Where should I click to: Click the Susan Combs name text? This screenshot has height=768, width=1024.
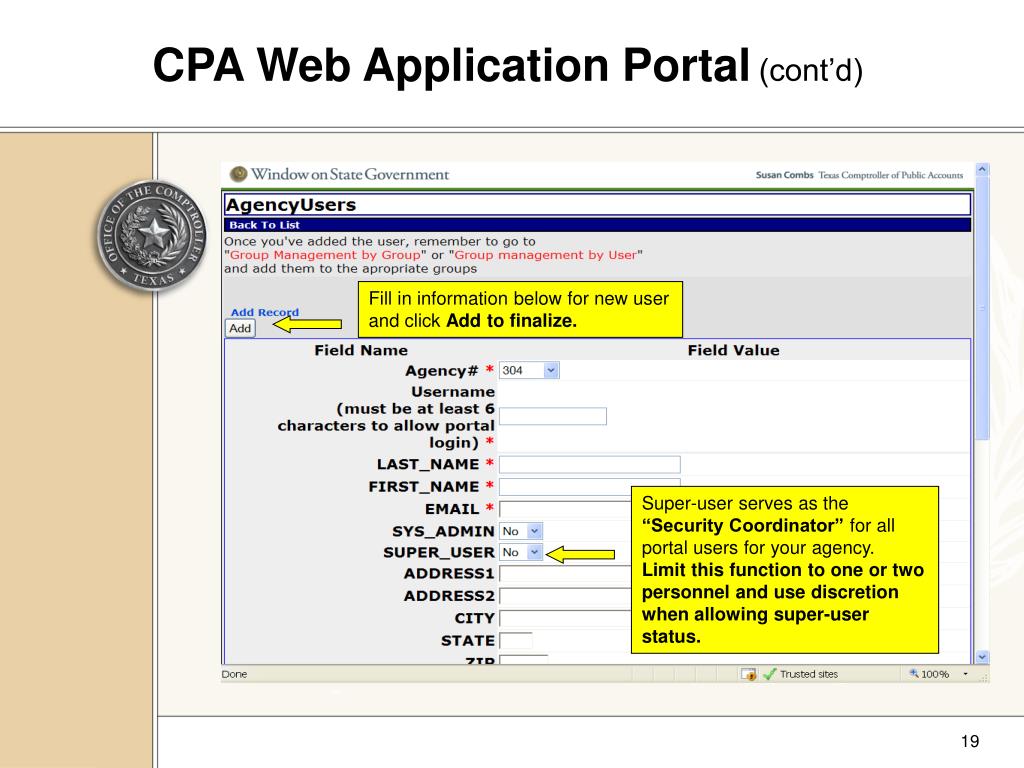click(784, 175)
